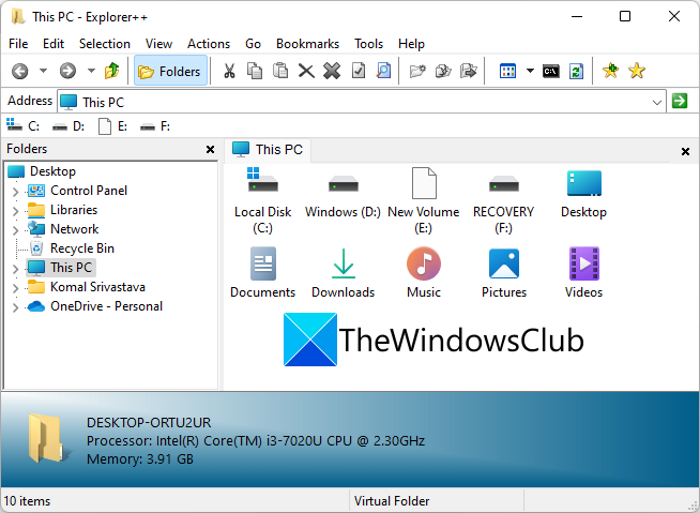700x513 pixels.
Task: Copy selected items using toolbar icon
Action: coord(255,71)
